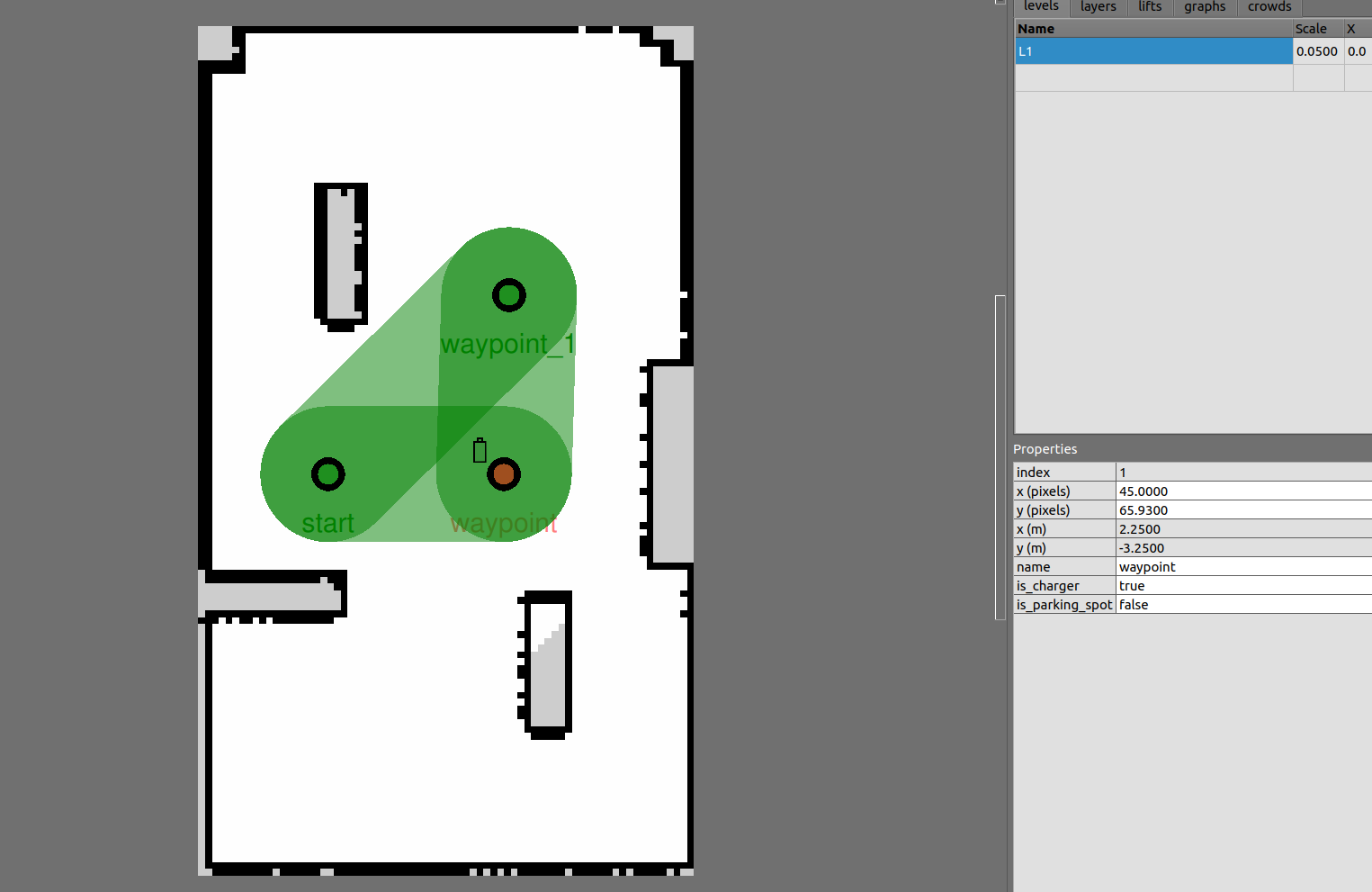Click the battery charger icon on map

click(480, 450)
